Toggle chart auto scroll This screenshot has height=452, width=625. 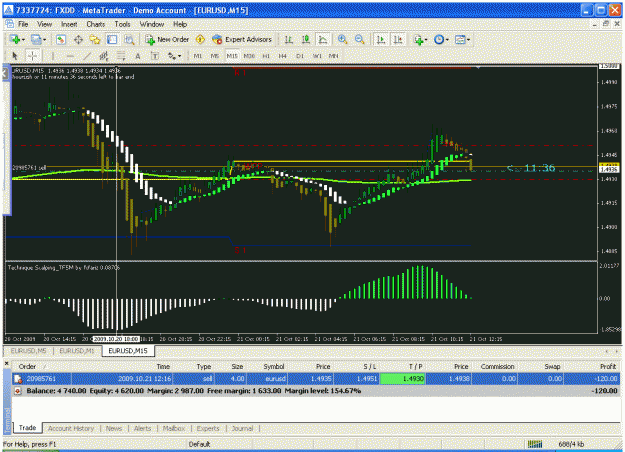coord(381,39)
